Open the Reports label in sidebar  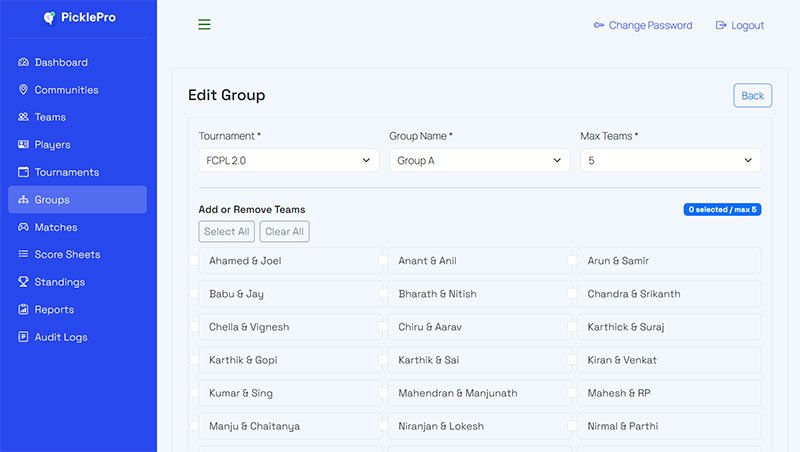pyautogui.click(x=54, y=309)
